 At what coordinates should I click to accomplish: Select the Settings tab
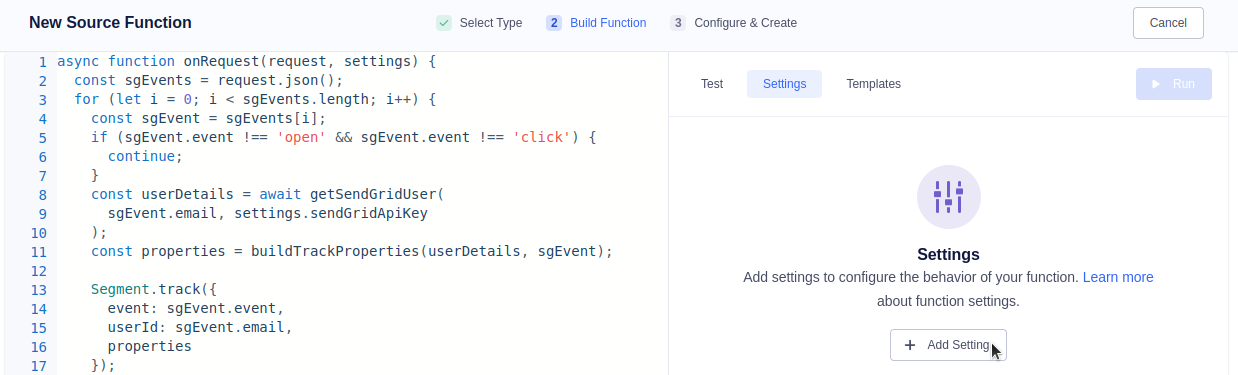[784, 84]
